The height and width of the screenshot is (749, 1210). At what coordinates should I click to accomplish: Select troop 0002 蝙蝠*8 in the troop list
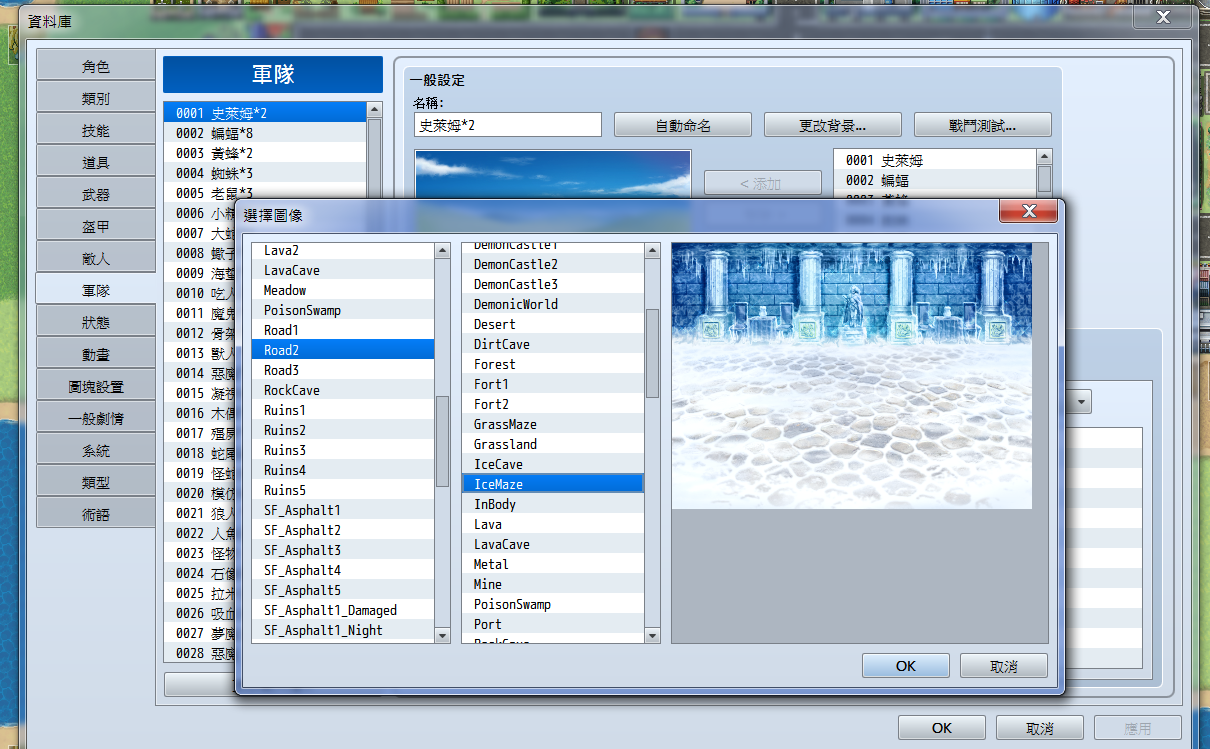point(265,133)
